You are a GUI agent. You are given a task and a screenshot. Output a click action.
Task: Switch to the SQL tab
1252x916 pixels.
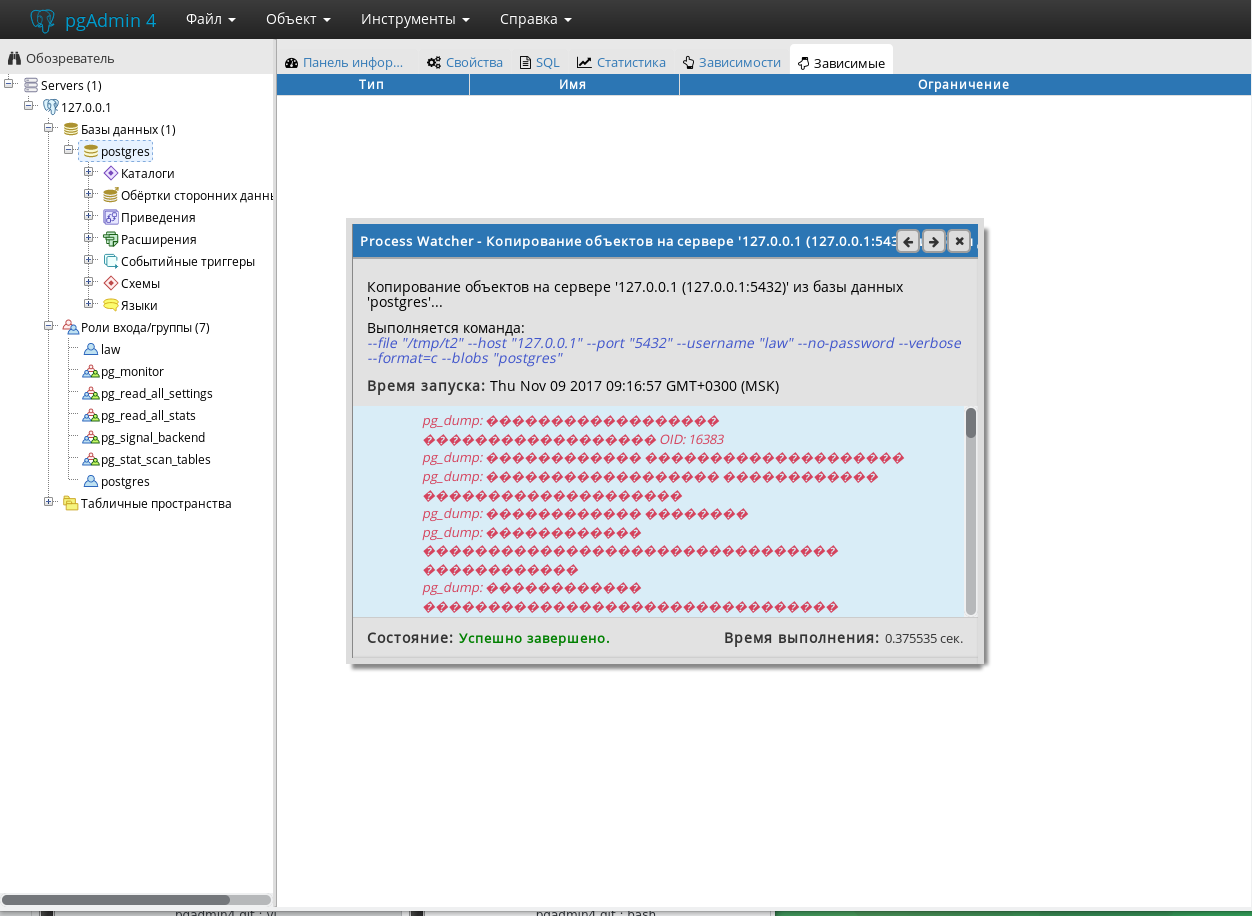pyautogui.click(x=540, y=62)
